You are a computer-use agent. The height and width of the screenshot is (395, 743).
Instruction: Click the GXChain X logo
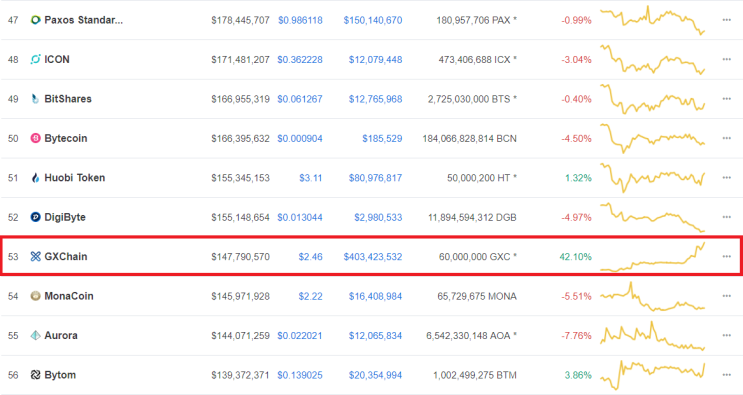[x=35, y=256]
